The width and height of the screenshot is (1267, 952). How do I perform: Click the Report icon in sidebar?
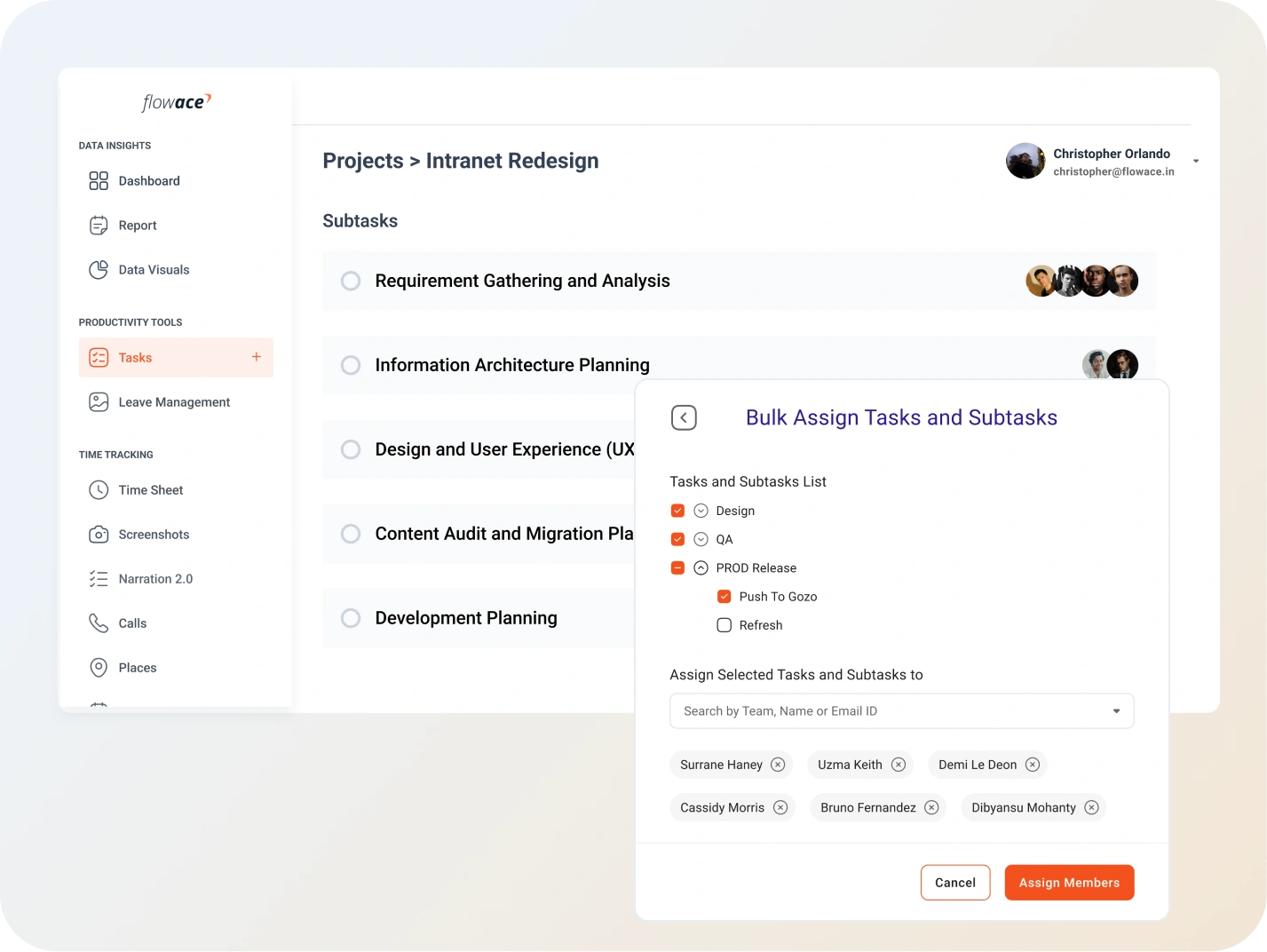[99, 226]
